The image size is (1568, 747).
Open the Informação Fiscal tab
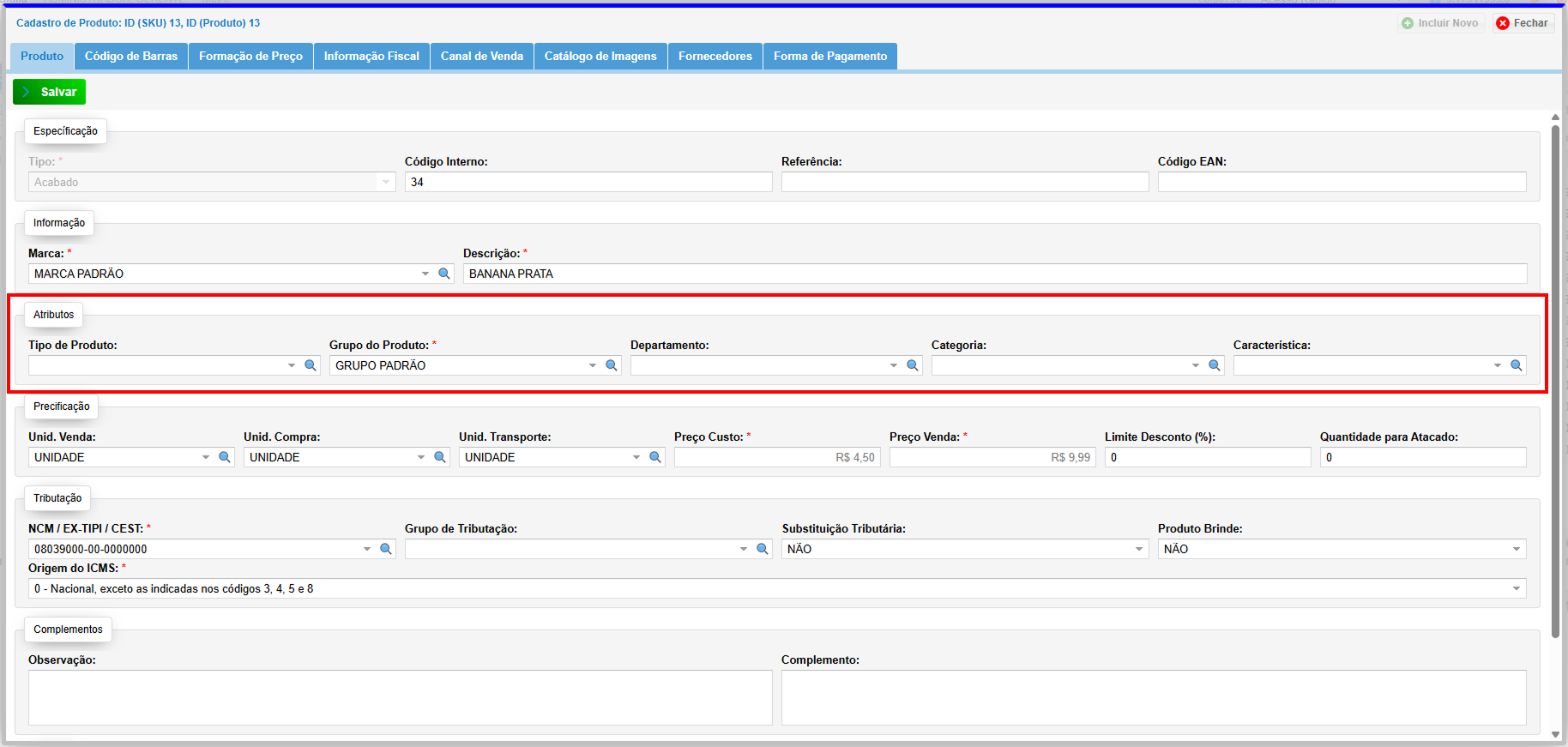371,56
